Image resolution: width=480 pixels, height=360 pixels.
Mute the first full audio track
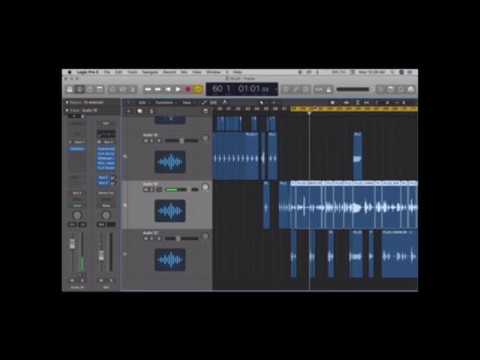[x=146, y=141]
